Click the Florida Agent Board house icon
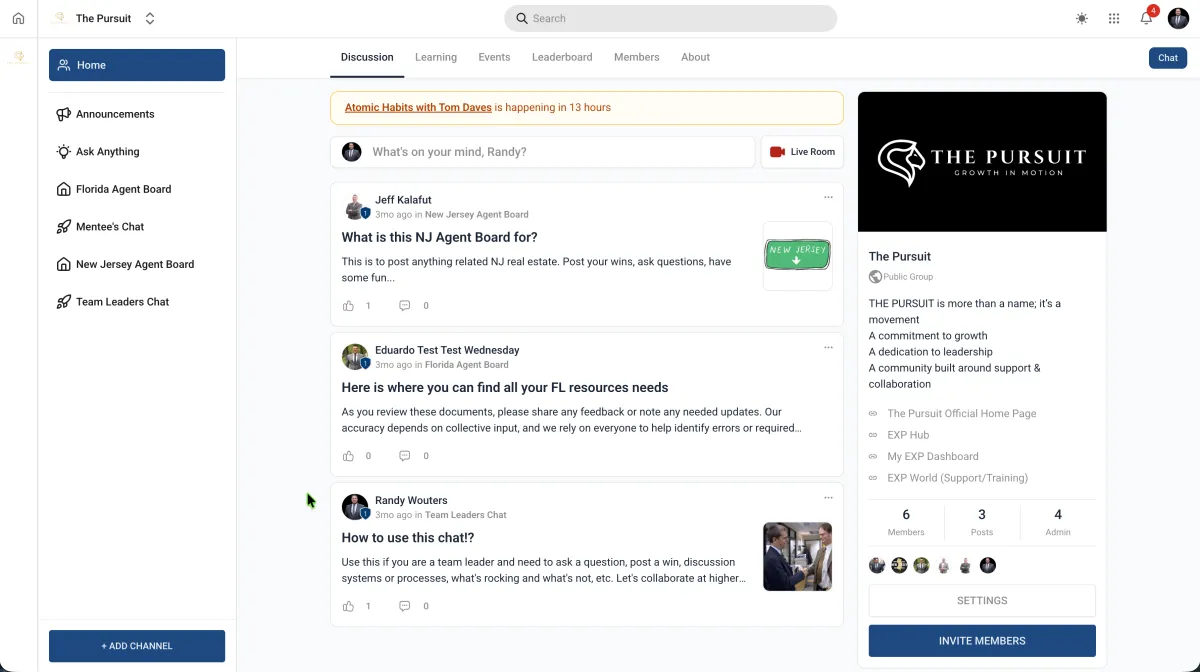 point(64,189)
